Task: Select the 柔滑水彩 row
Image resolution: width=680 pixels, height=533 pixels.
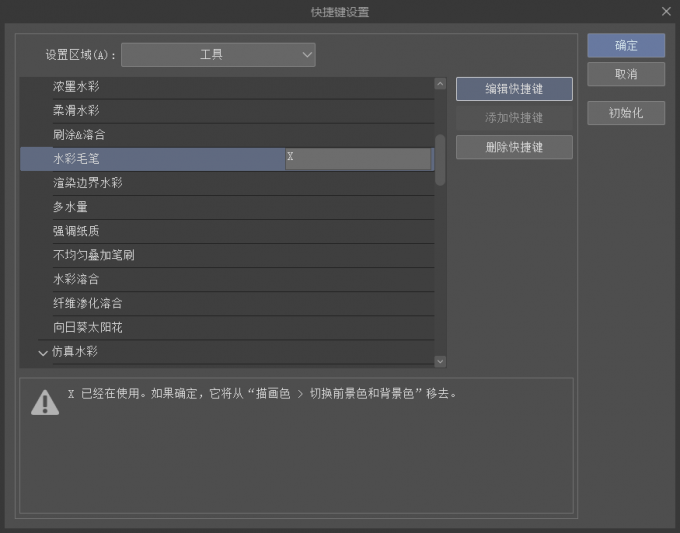Action: [x=227, y=111]
